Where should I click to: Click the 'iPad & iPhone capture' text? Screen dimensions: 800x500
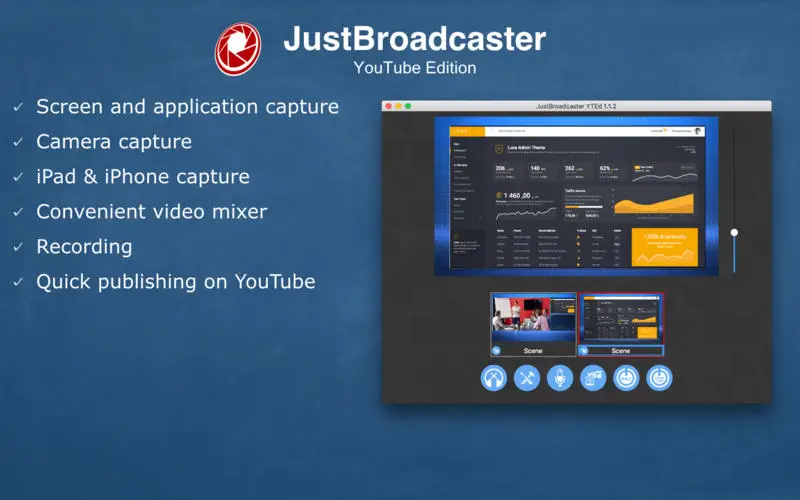pyautogui.click(x=143, y=177)
